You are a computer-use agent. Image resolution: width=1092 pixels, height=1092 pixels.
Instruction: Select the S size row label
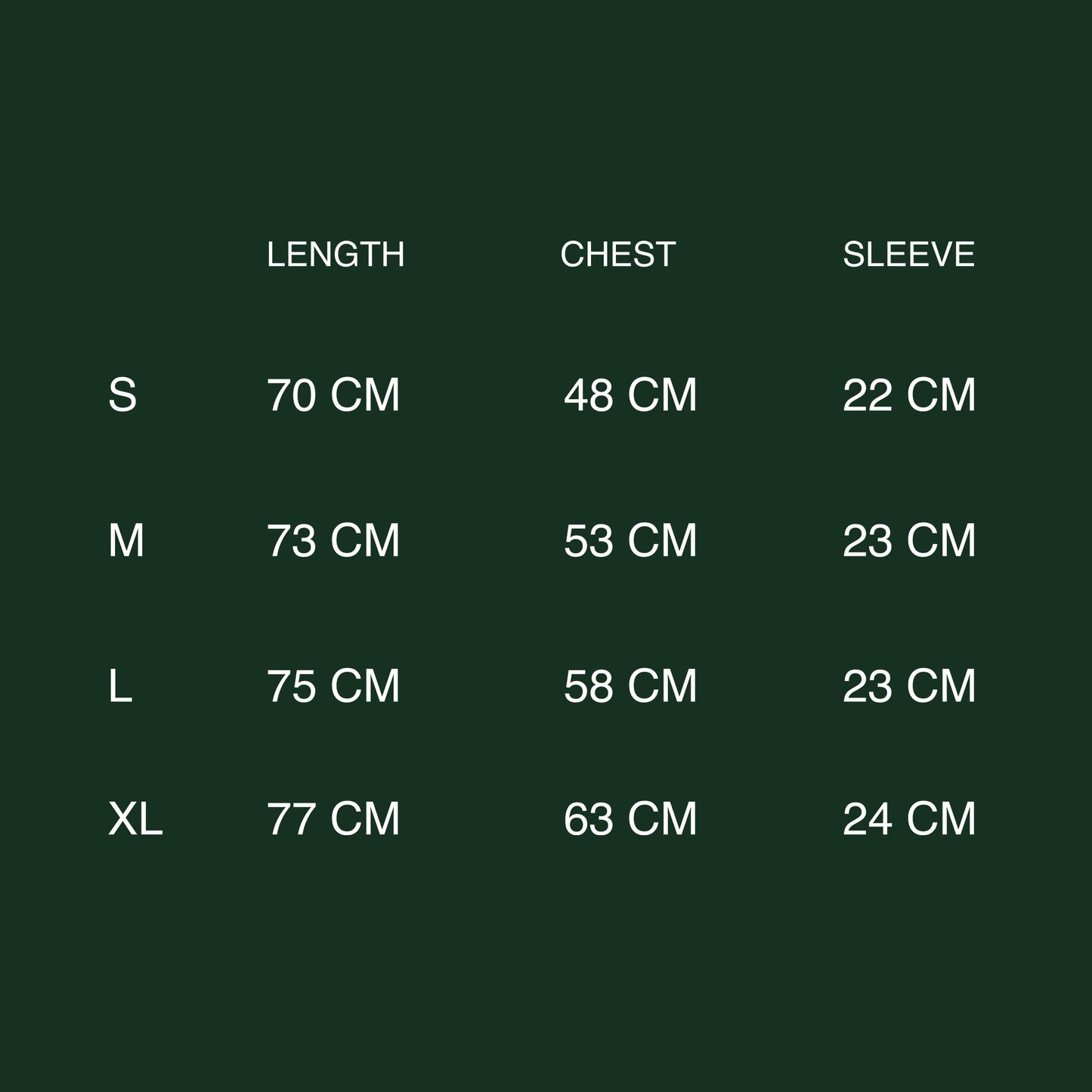tap(122, 395)
